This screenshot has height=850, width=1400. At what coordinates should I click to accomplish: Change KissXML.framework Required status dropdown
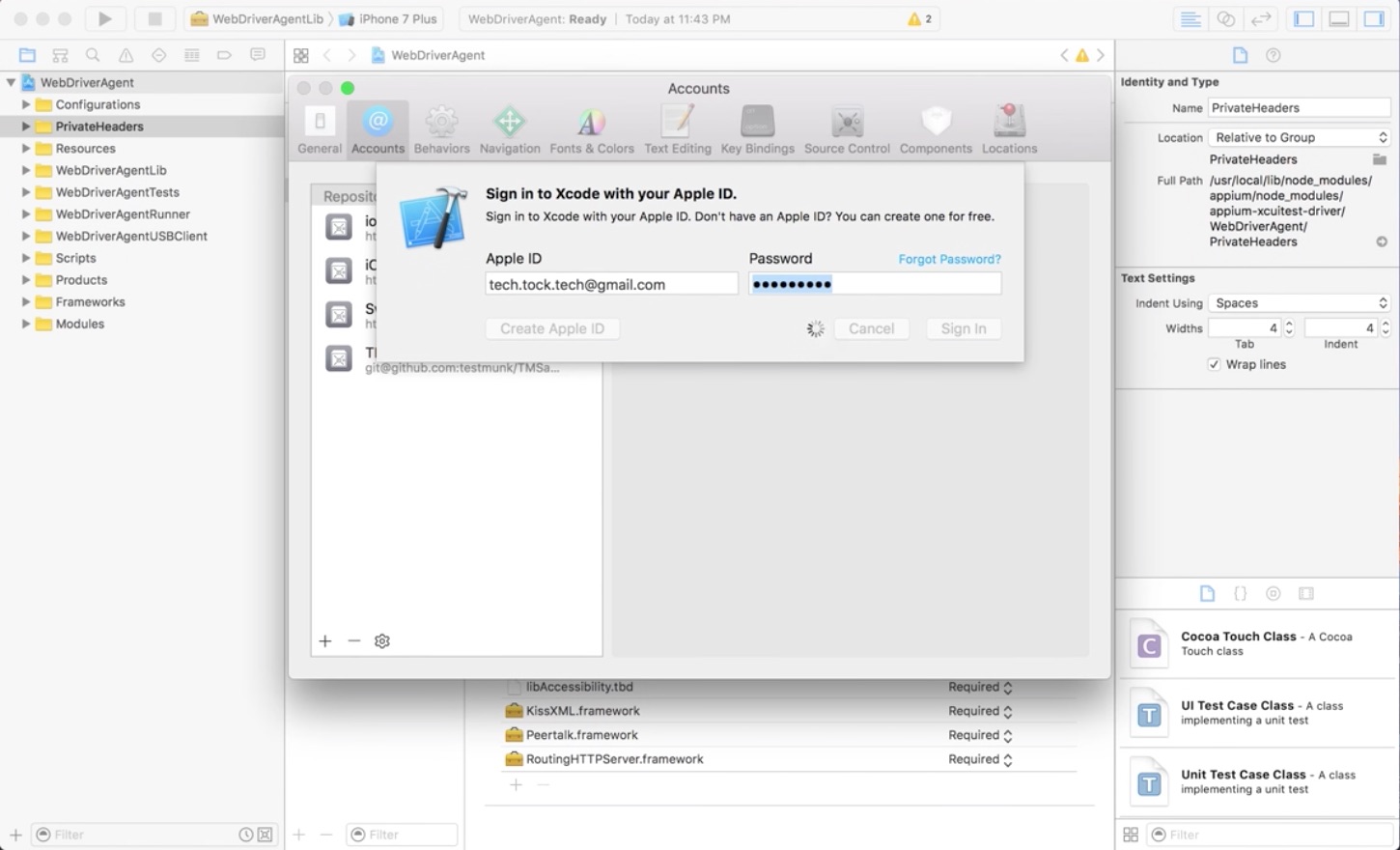tap(980, 711)
